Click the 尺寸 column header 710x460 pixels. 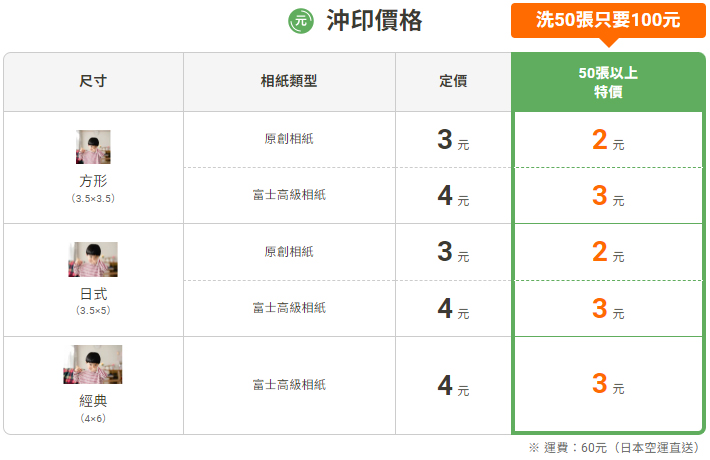tap(93, 81)
